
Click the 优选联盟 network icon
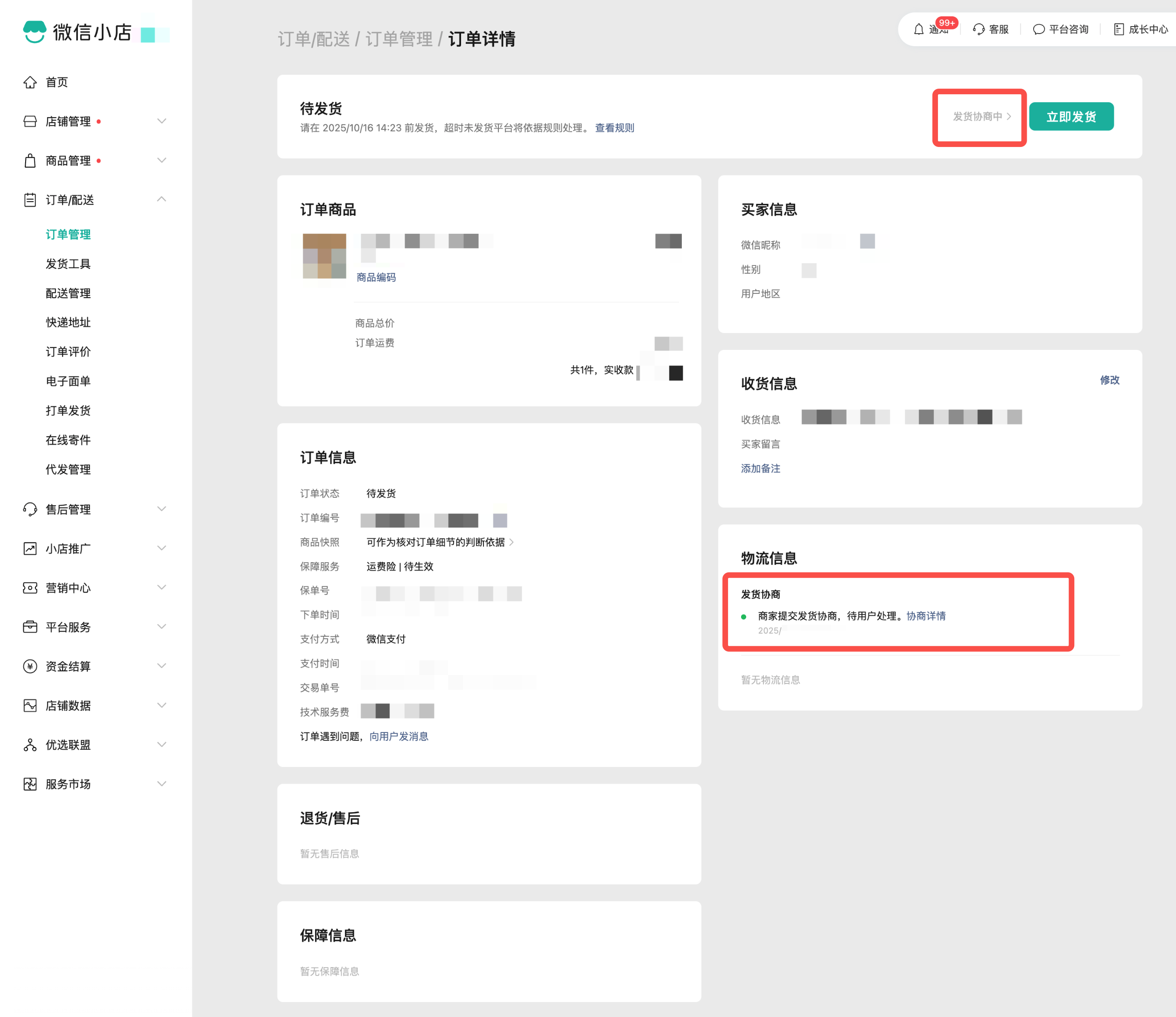tap(30, 745)
